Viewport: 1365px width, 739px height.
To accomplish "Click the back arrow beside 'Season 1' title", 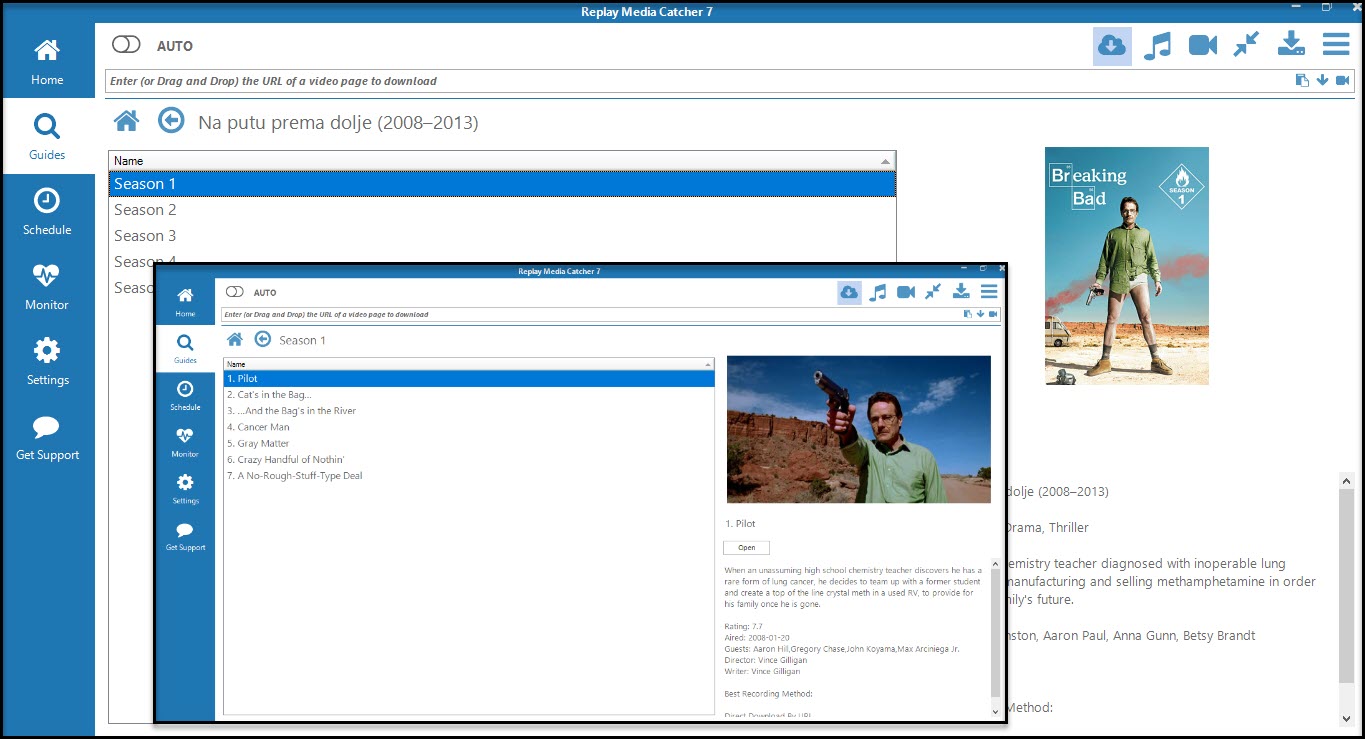I will coord(263,339).
